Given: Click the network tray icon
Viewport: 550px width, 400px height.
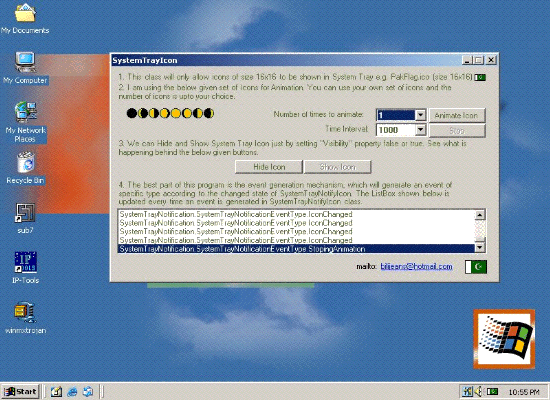Looking at the screenshot, I should 468,391.
